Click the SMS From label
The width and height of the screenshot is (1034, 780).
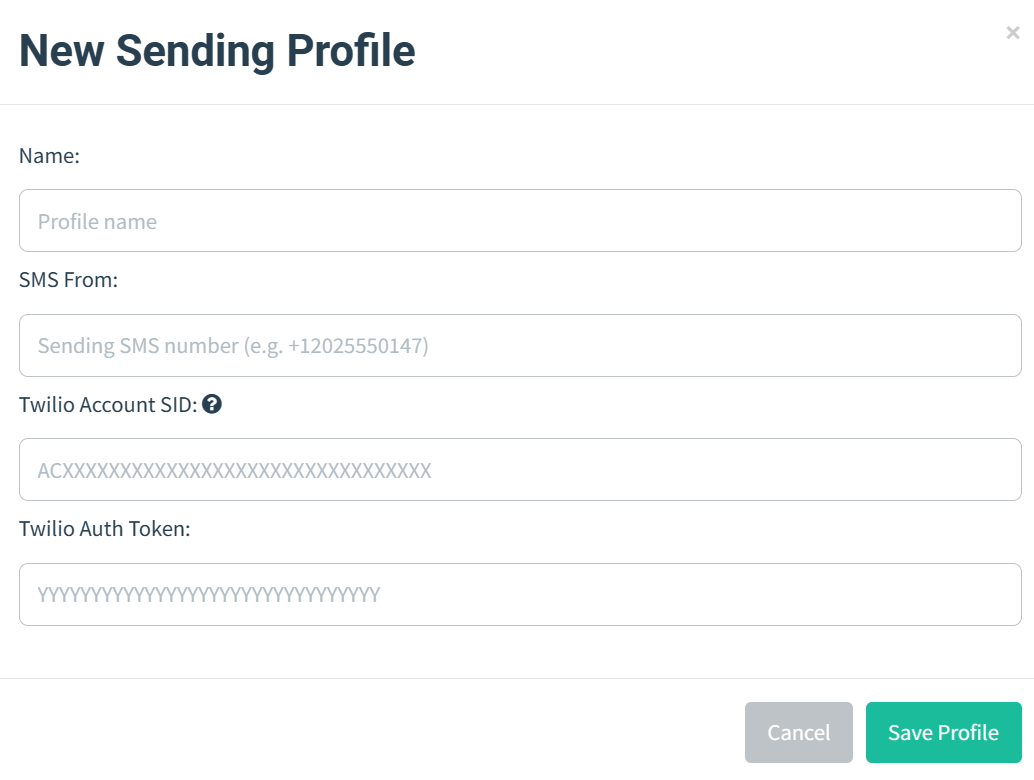68,280
